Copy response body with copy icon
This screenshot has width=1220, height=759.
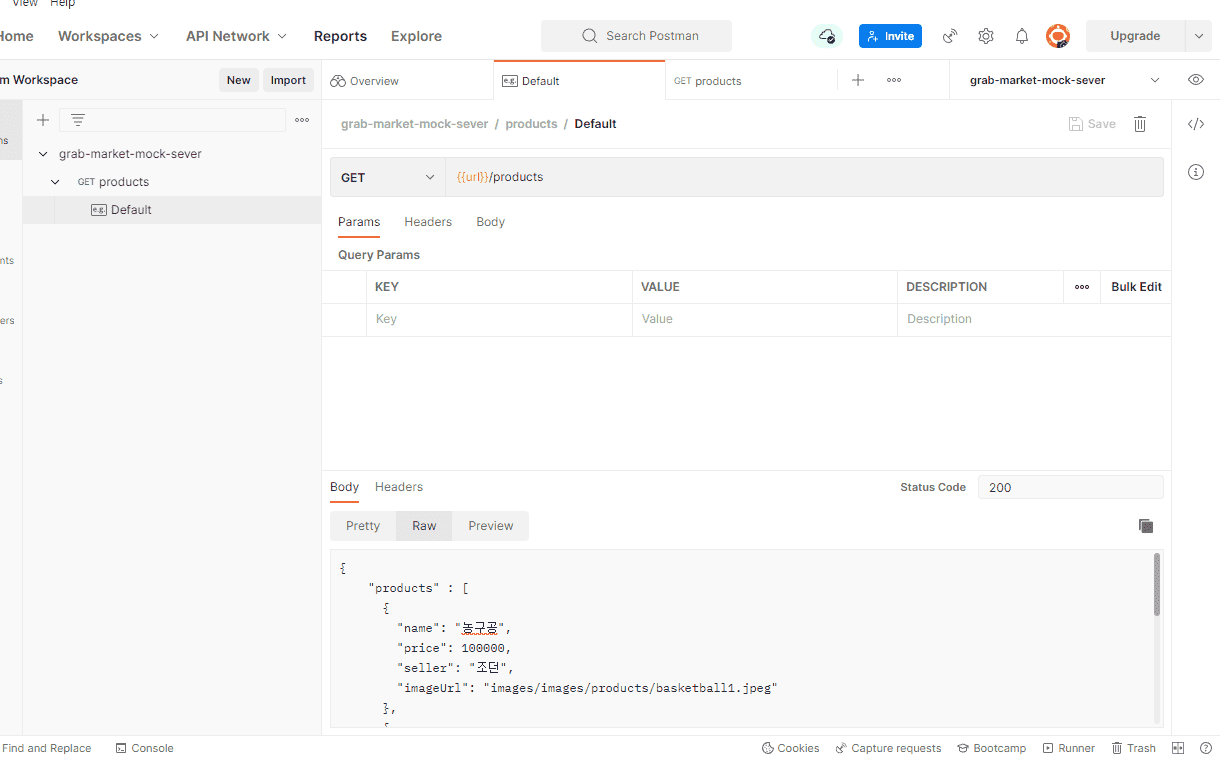click(x=1146, y=526)
